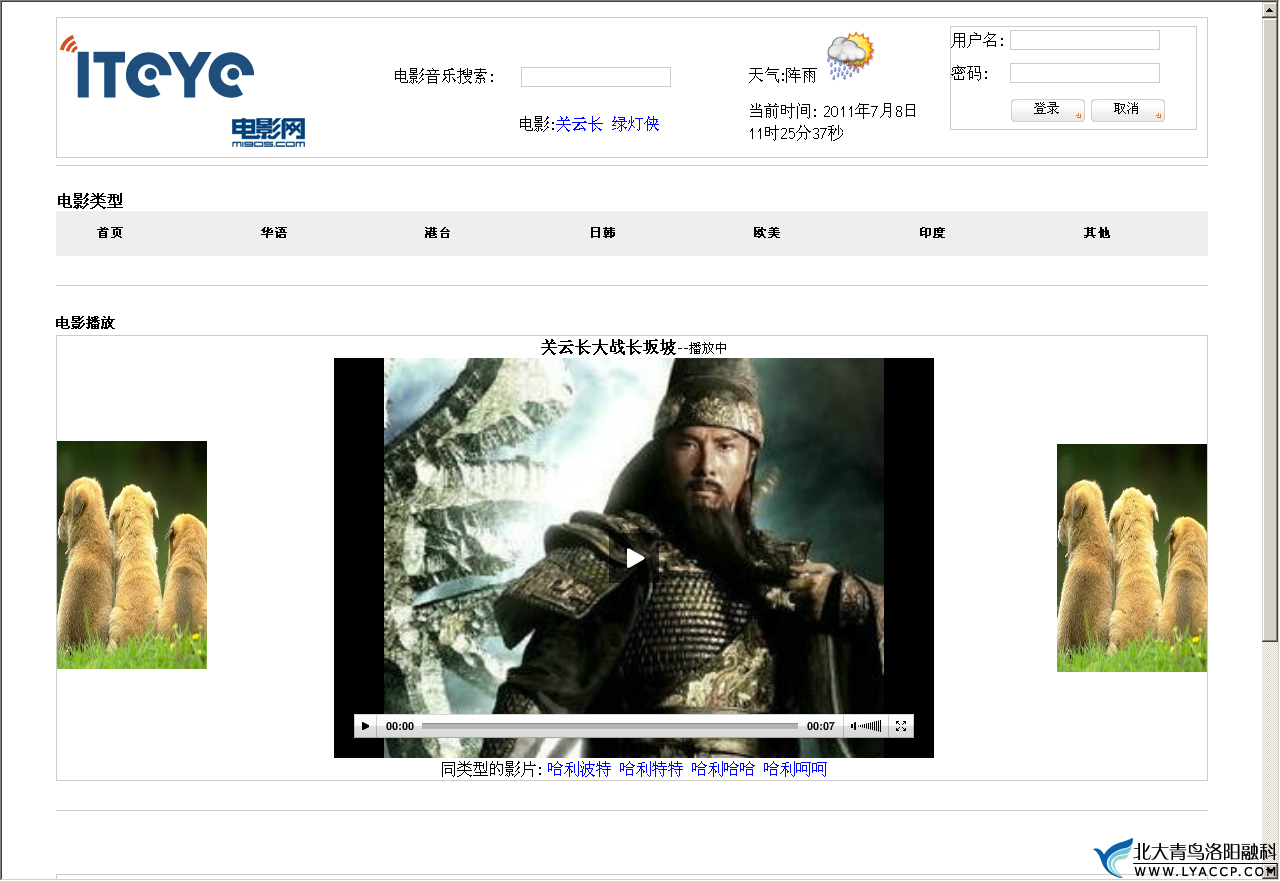Click the page vertical scrollbar thumb
Screen dimensions: 1280x881
click(1270, 330)
